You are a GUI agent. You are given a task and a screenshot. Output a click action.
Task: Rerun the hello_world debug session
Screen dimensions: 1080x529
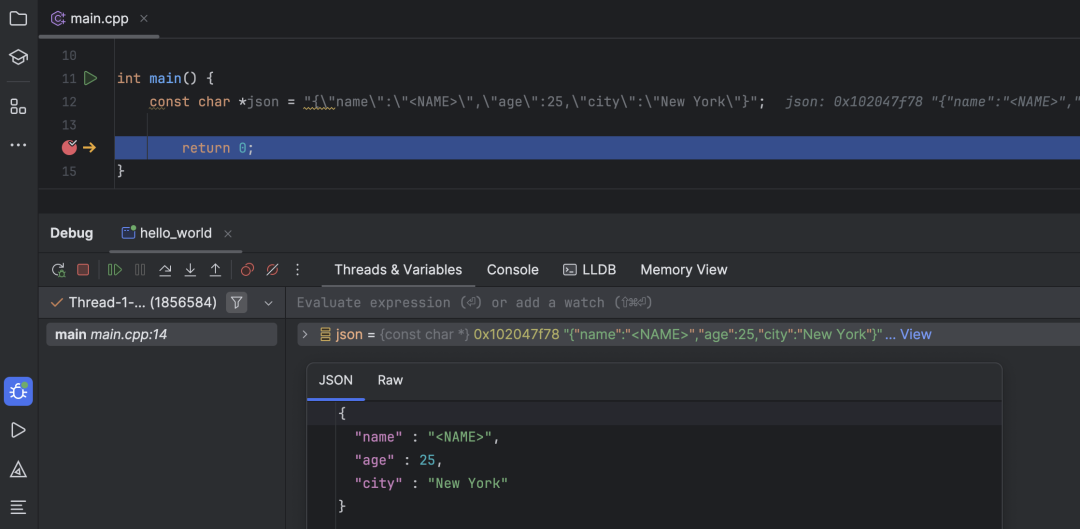click(x=59, y=270)
